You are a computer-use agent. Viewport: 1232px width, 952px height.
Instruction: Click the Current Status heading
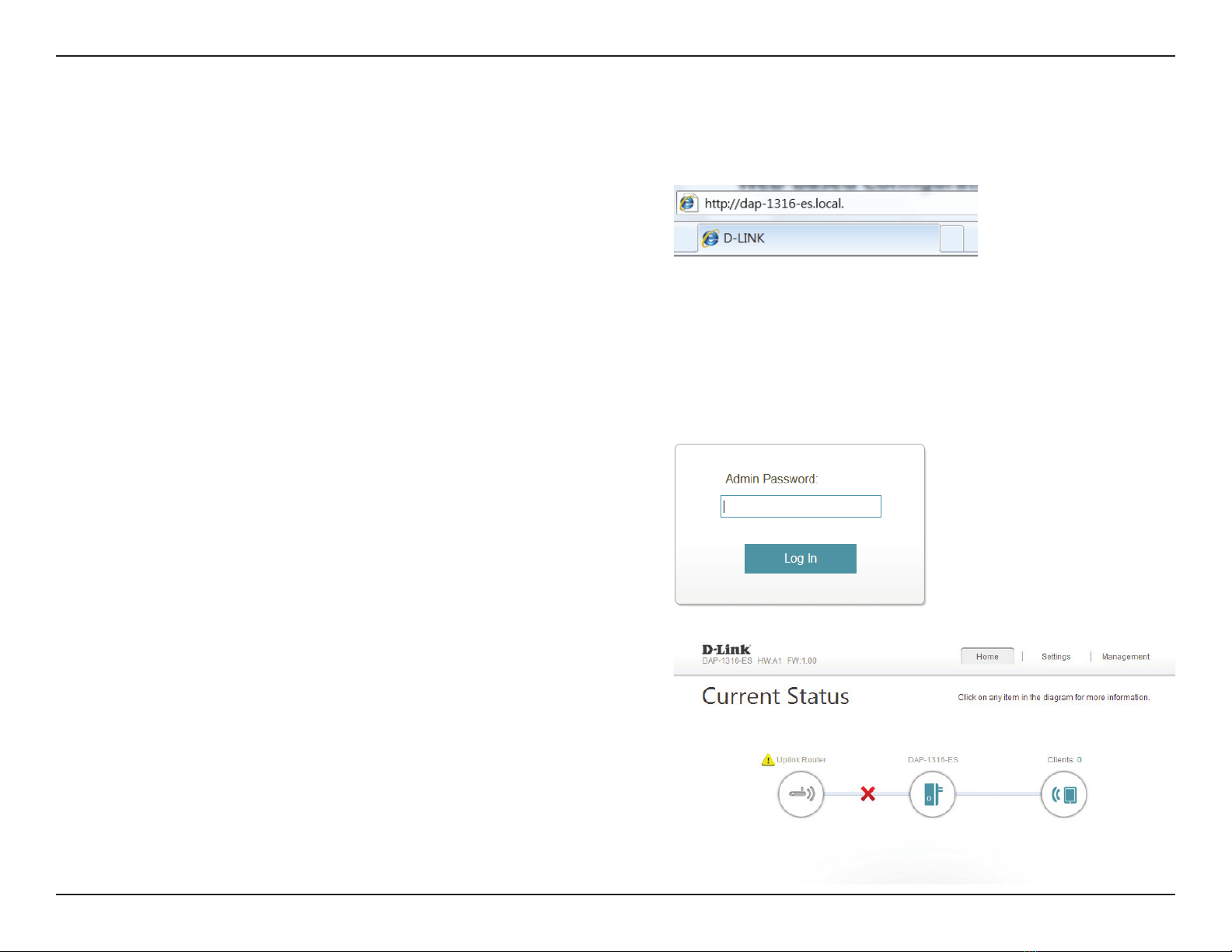coord(775,696)
